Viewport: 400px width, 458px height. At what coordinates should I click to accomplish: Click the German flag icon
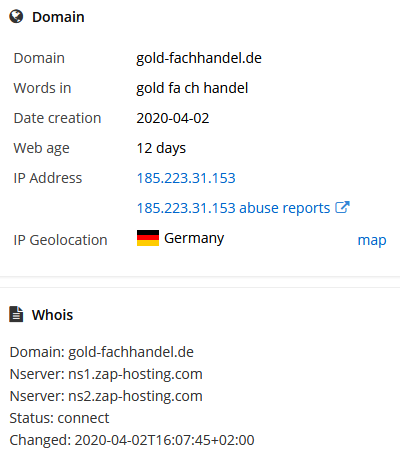coord(148,238)
